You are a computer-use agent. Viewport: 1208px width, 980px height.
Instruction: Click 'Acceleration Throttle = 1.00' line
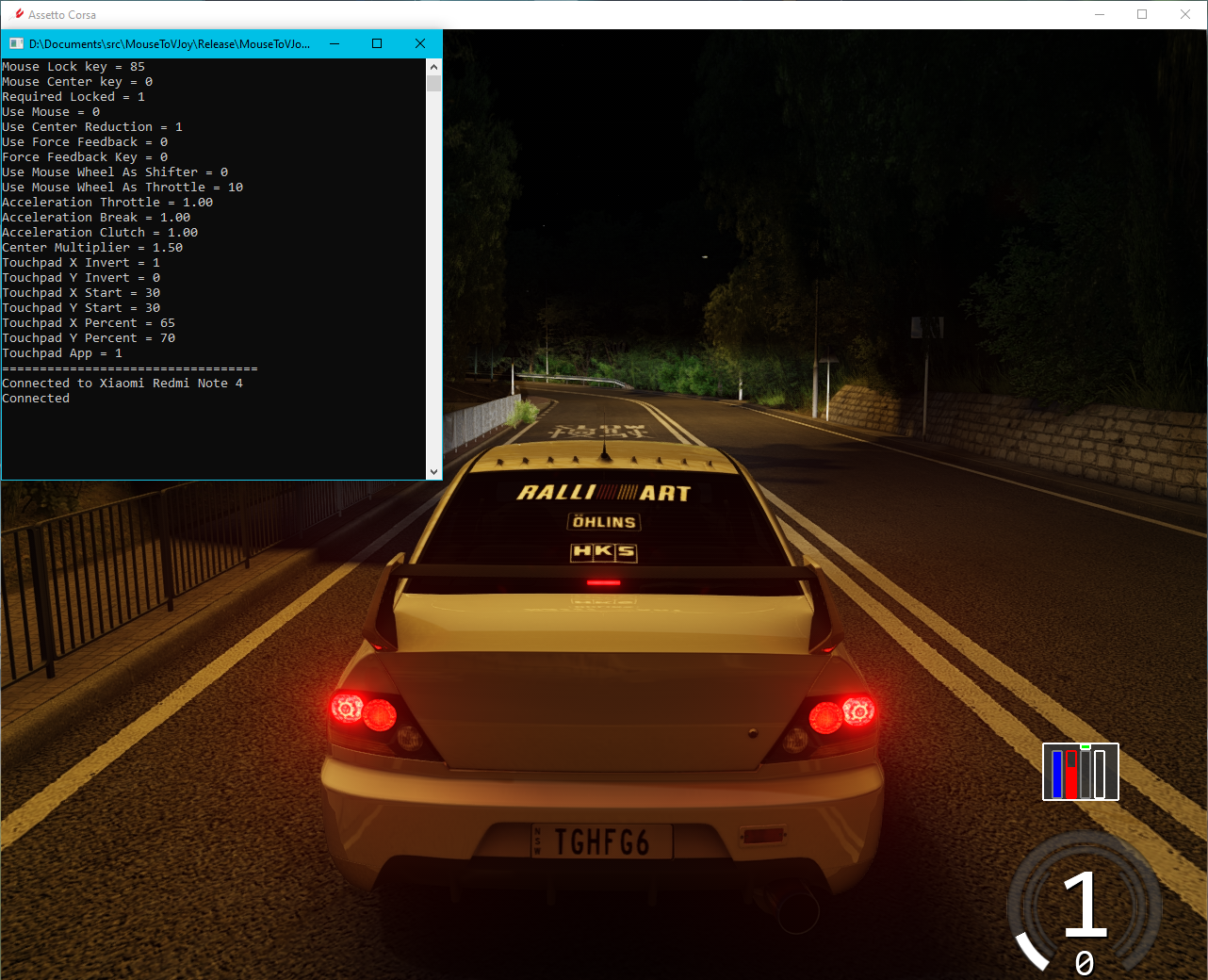tap(107, 203)
